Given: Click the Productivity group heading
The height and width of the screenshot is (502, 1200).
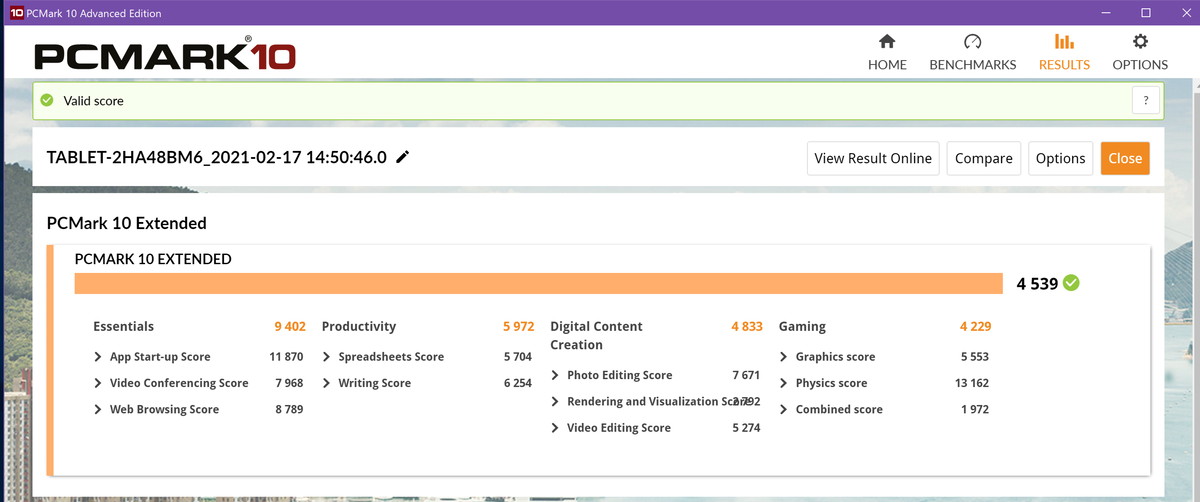Looking at the screenshot, I should [x=359, y=326].
